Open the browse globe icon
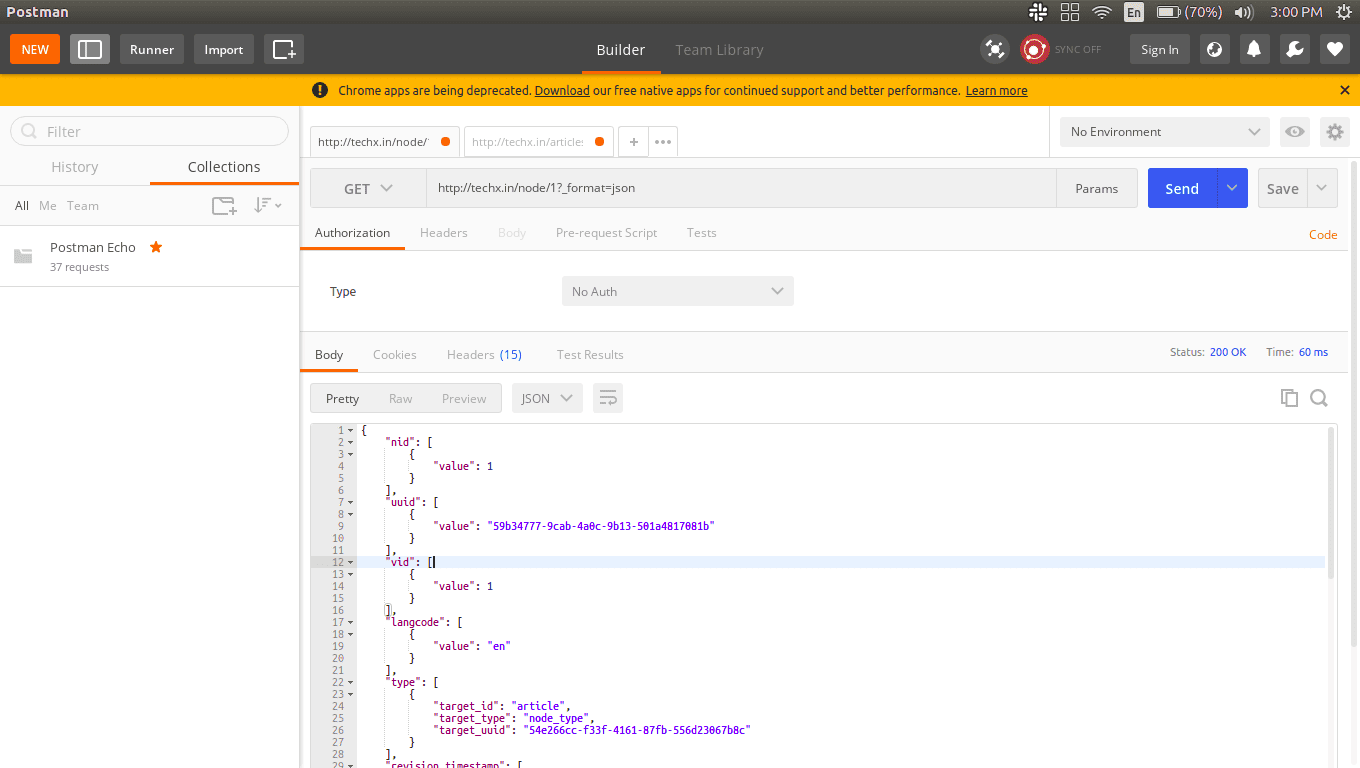This screenshot has width=1360, height=768. click(1214, 49)
